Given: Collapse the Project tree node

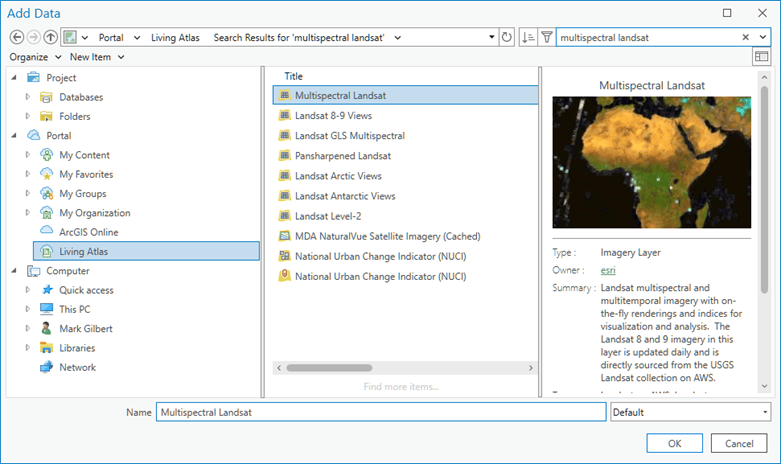Looking at the screenshot, I should click(x=14, y=78).
